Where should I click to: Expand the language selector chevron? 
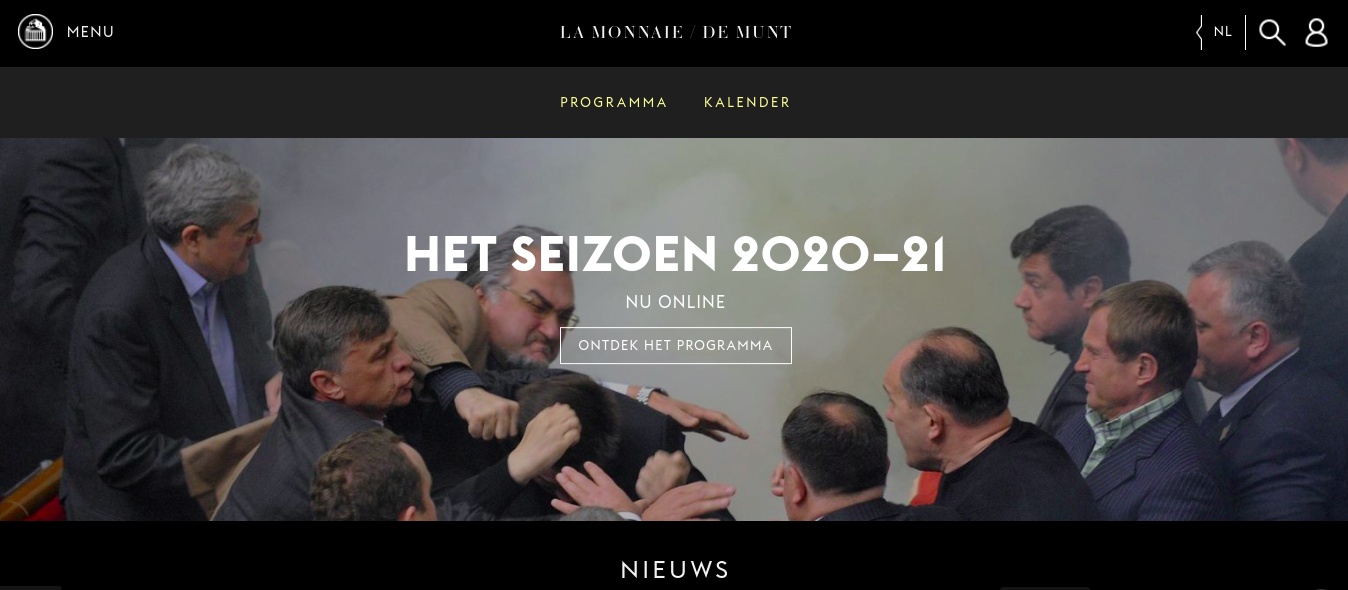pyautogui.click(x=1200, y=33)
